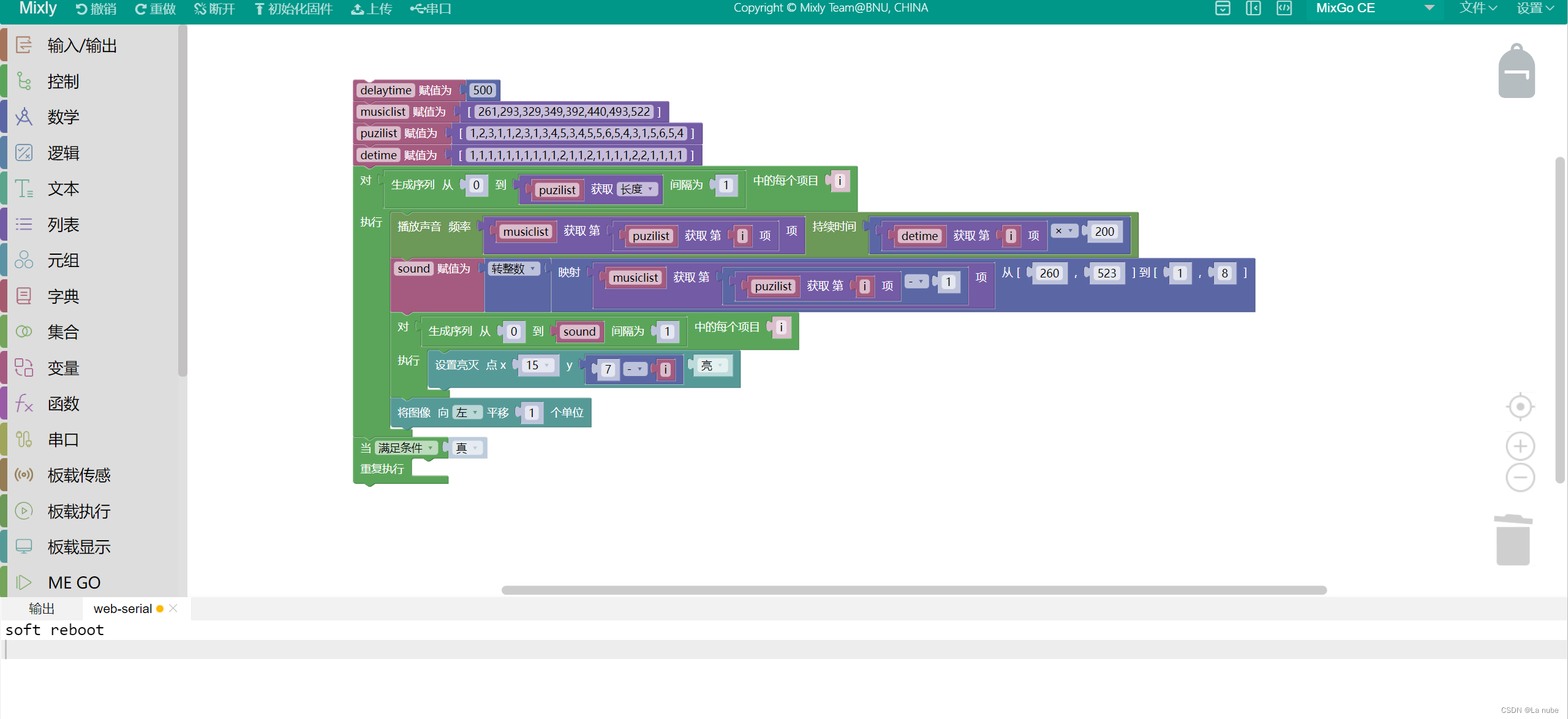Edit the delaytime value 500 field
The width and height of the screenshot is (1568, 719).
483,90
